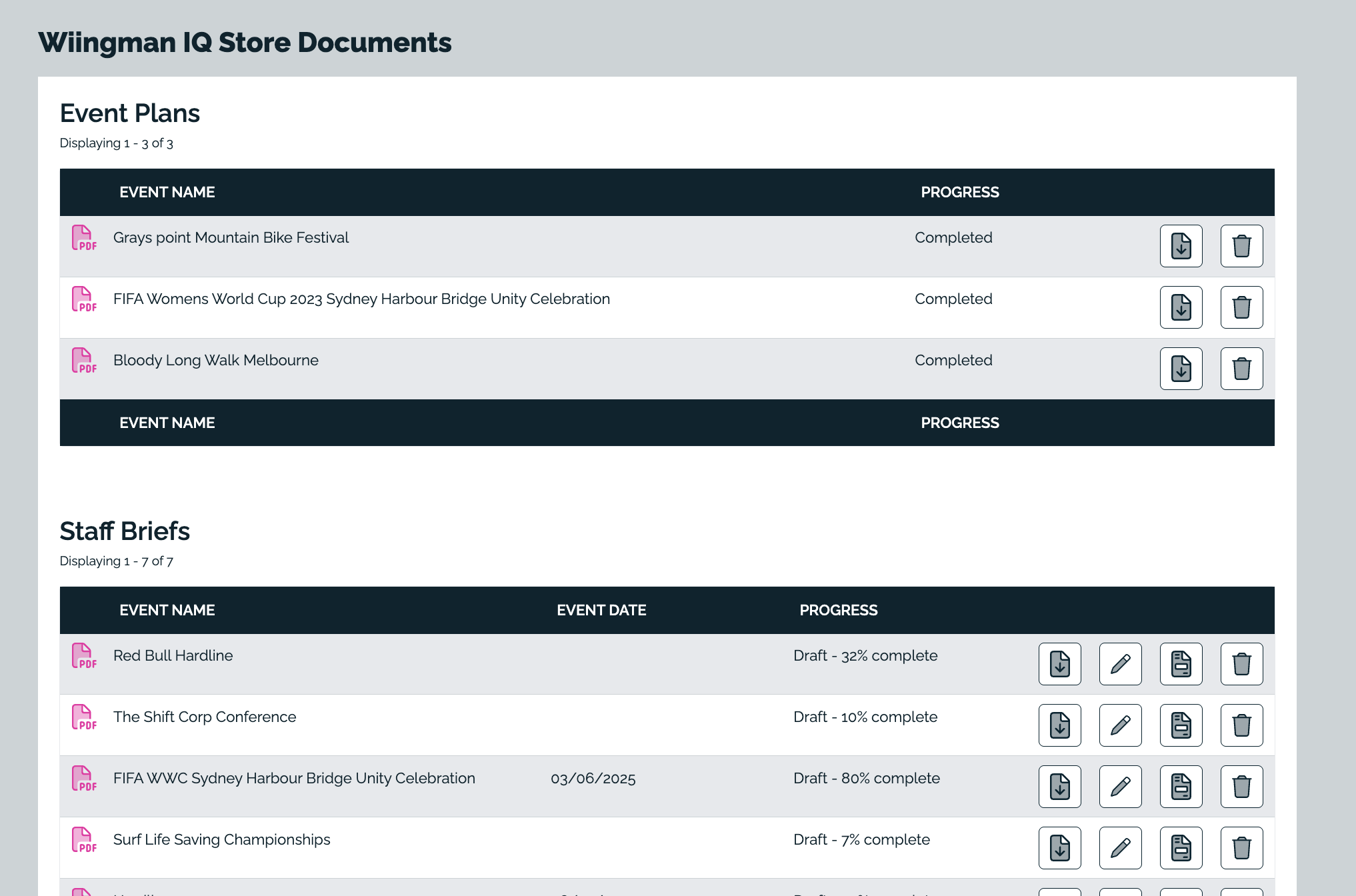
Task: Sort Staff Briefs by Event Name header
Action: [167, 610]
